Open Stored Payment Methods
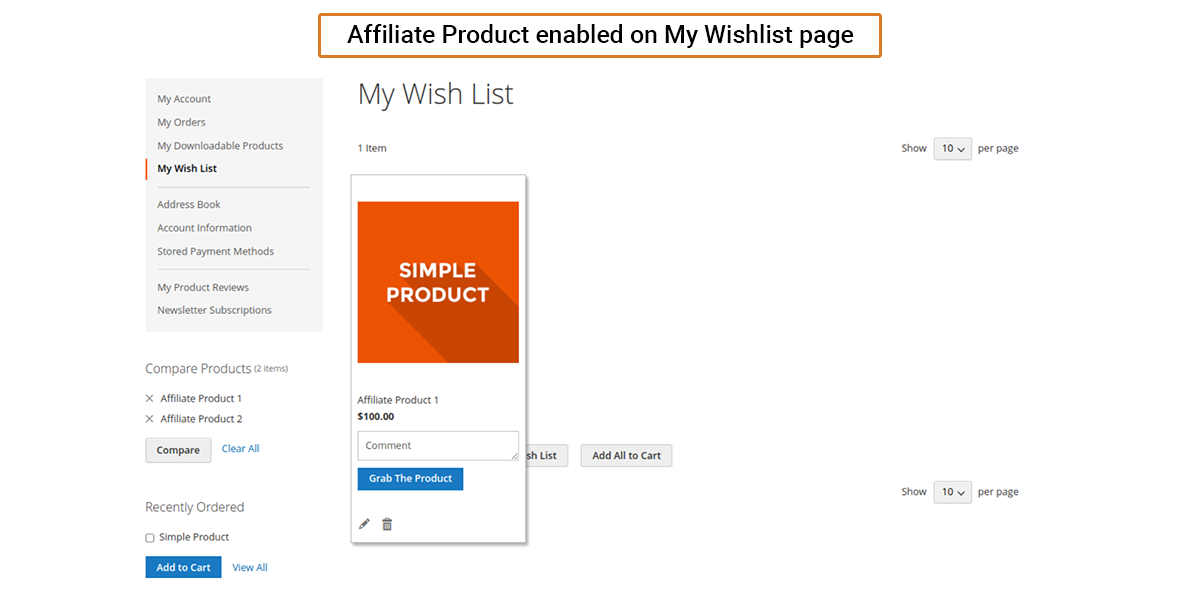 point(215,251)
